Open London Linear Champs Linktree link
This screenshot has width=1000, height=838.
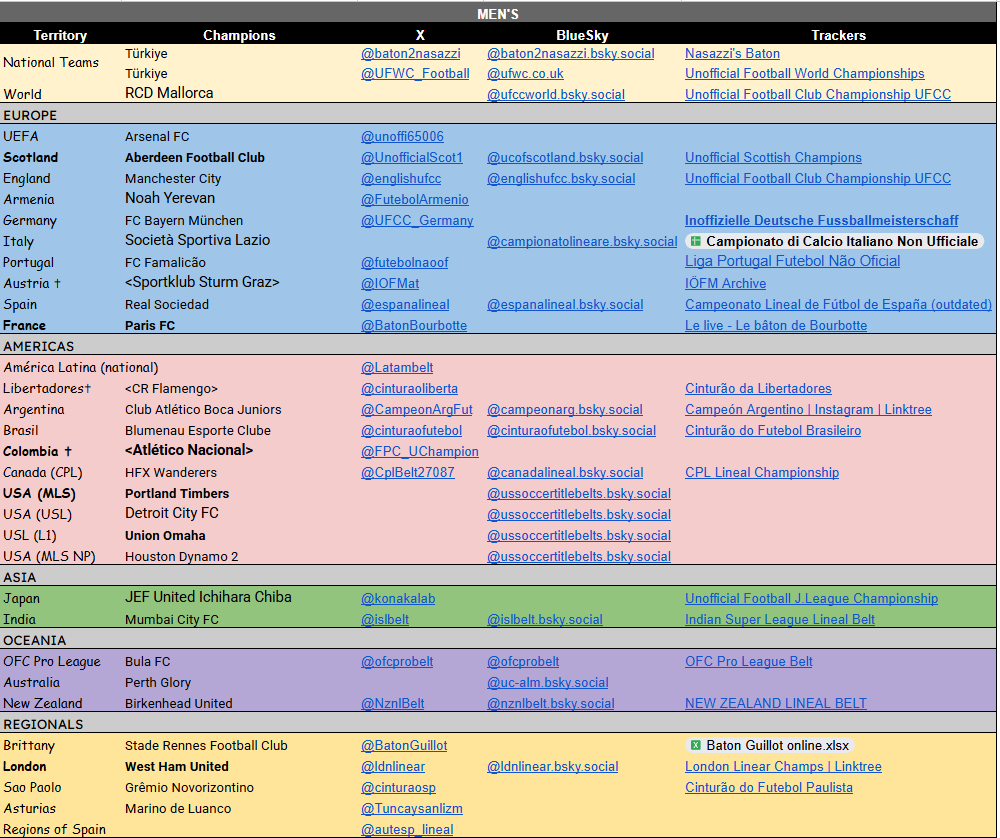pyautogui.click(x=783, y=768)
